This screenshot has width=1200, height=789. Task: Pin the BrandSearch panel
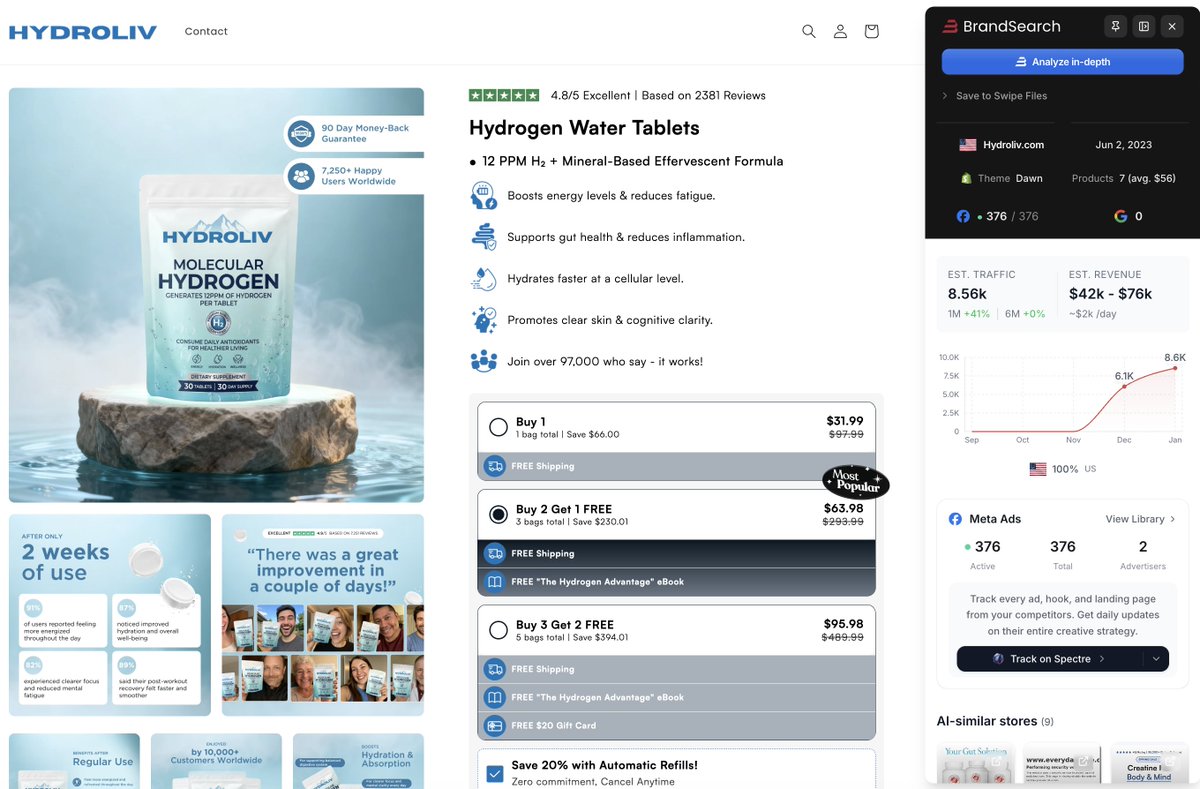[1115, 26]
